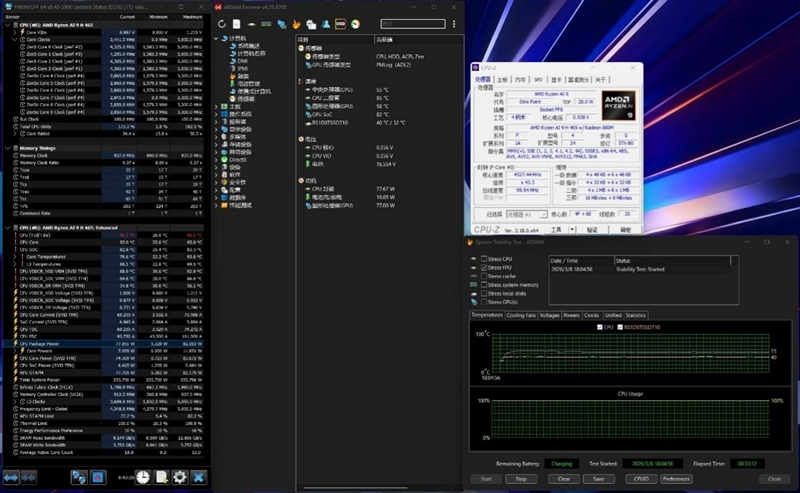Click HWiNFO blue square icon with red arrow
800x493 pixels.
click(x=98, y=477)
